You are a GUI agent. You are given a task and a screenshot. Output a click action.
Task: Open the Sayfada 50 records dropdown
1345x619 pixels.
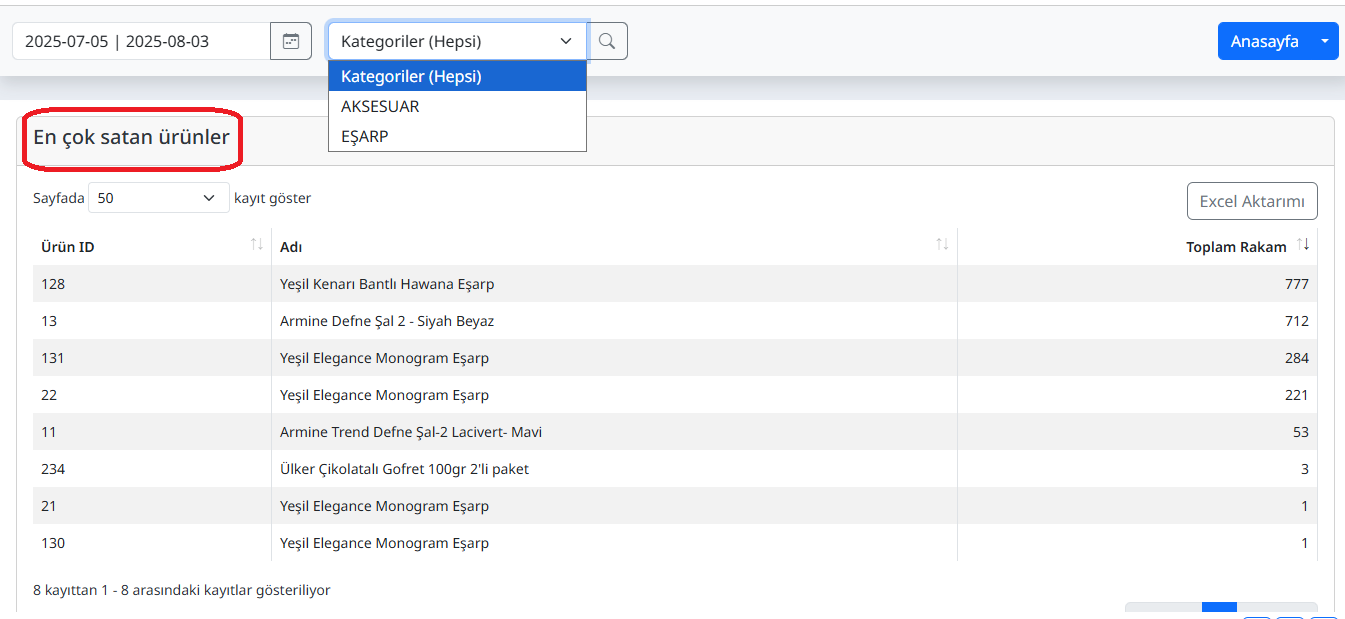158,198
